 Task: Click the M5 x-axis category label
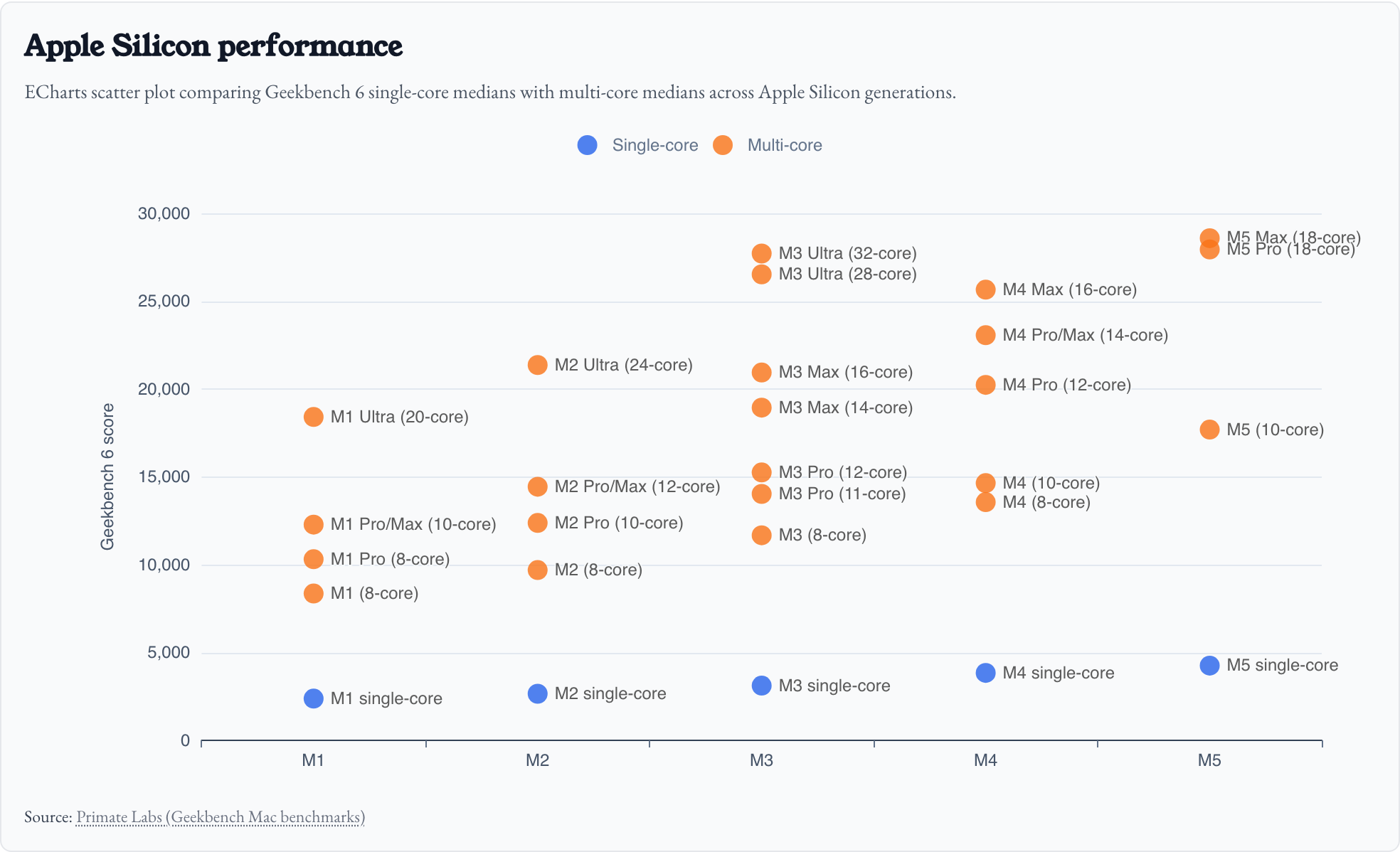1209,760
